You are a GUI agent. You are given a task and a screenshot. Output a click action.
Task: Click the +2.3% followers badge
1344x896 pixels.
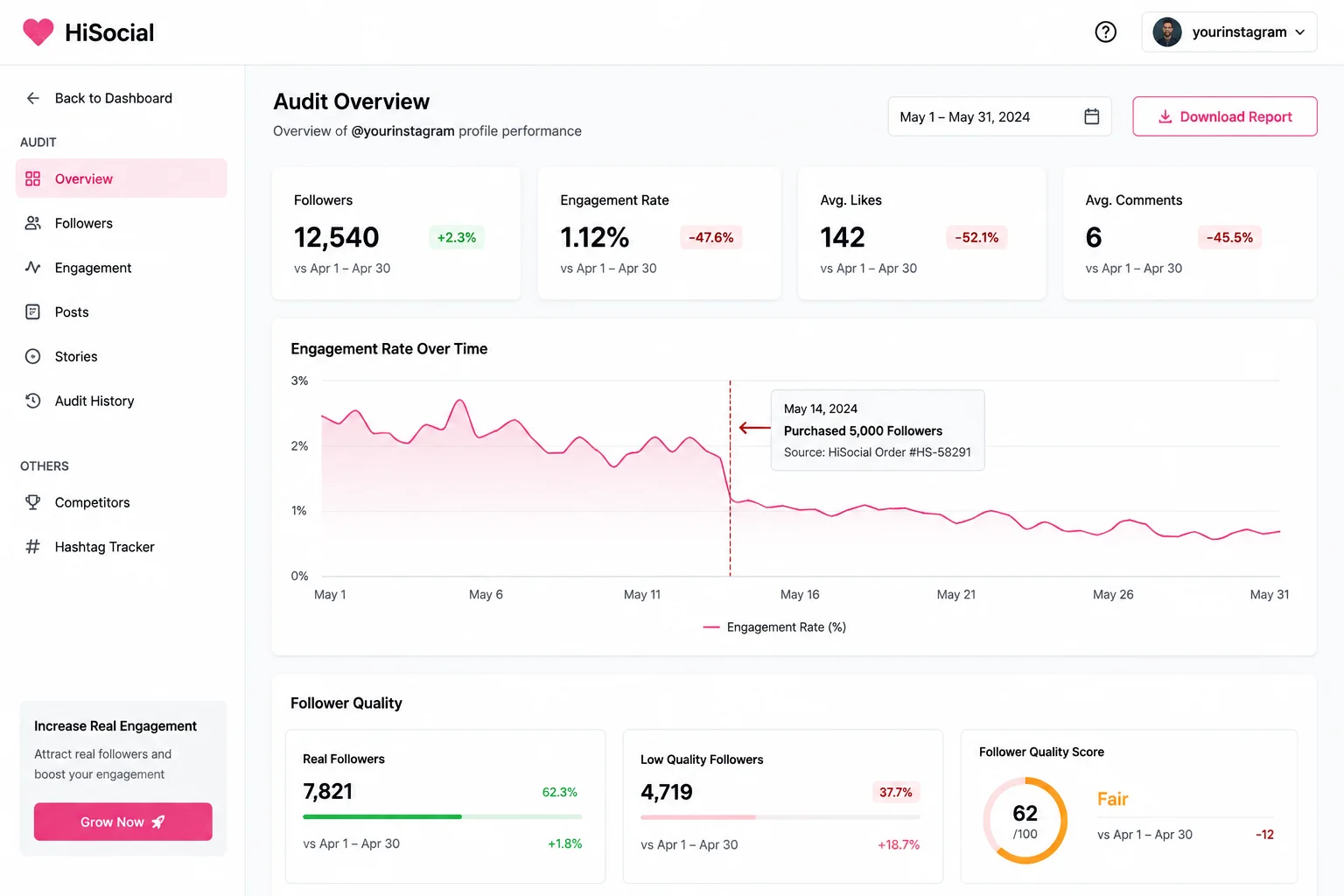point(457,237)
